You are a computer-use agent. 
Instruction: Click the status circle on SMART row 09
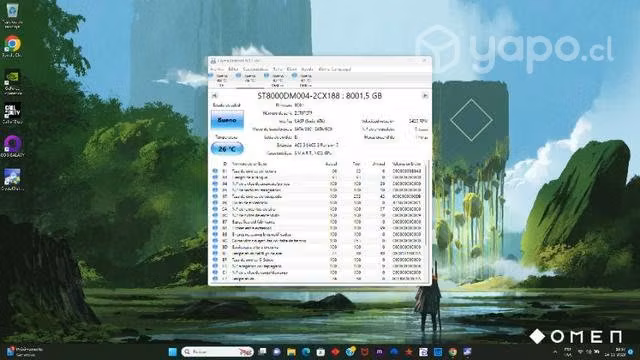[x=215, y=203]
